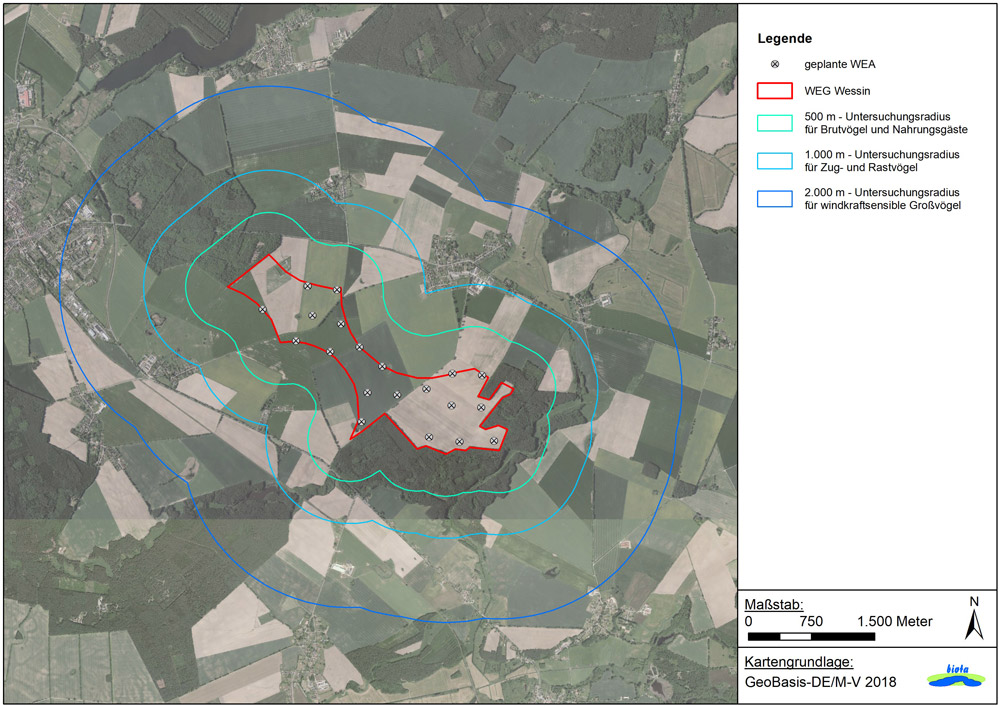Image resolution: width=1000 pixels, height=707 pixels.
Task: Click 'GeoBasis-DE/M-V 2018' text
Action: 820,682
